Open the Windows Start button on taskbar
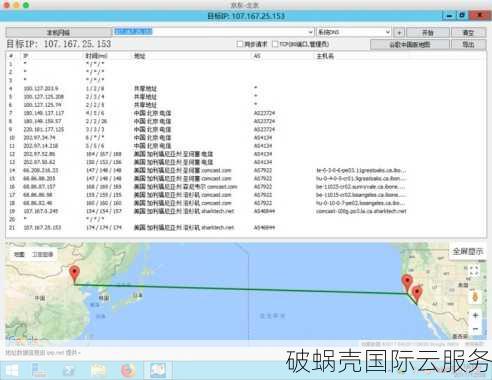 coord(12,370)
